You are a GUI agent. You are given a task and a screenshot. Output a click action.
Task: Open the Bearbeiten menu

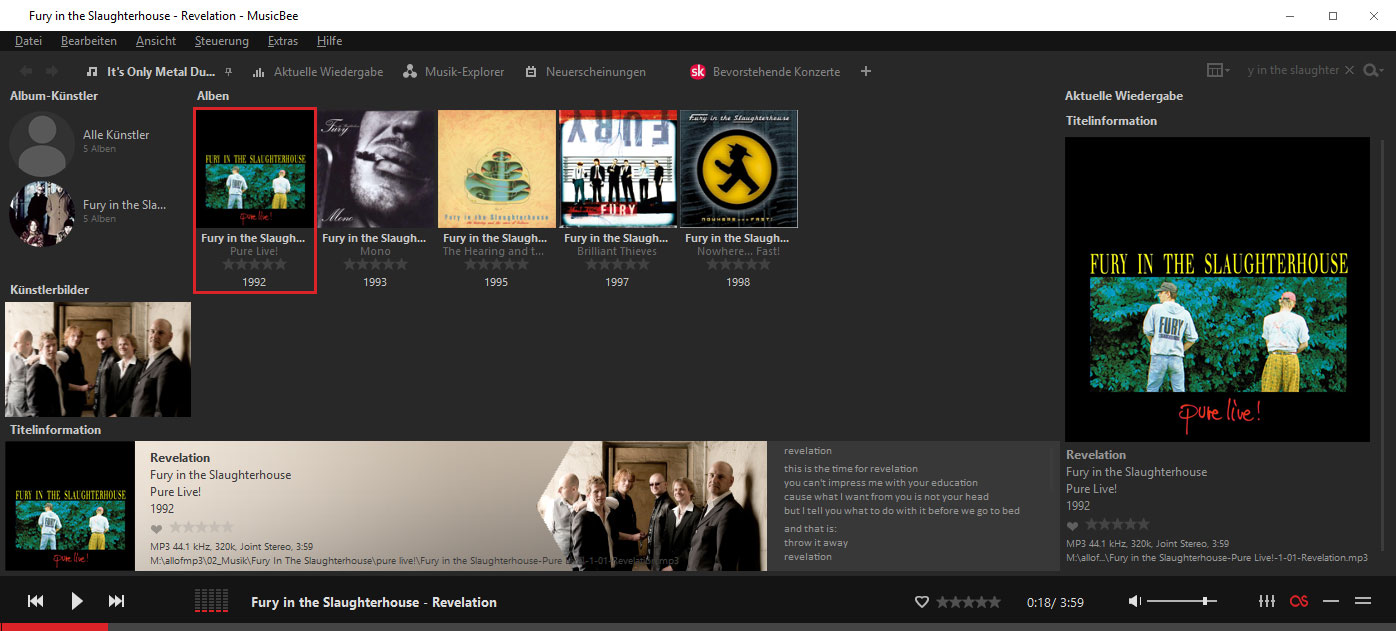88,41
